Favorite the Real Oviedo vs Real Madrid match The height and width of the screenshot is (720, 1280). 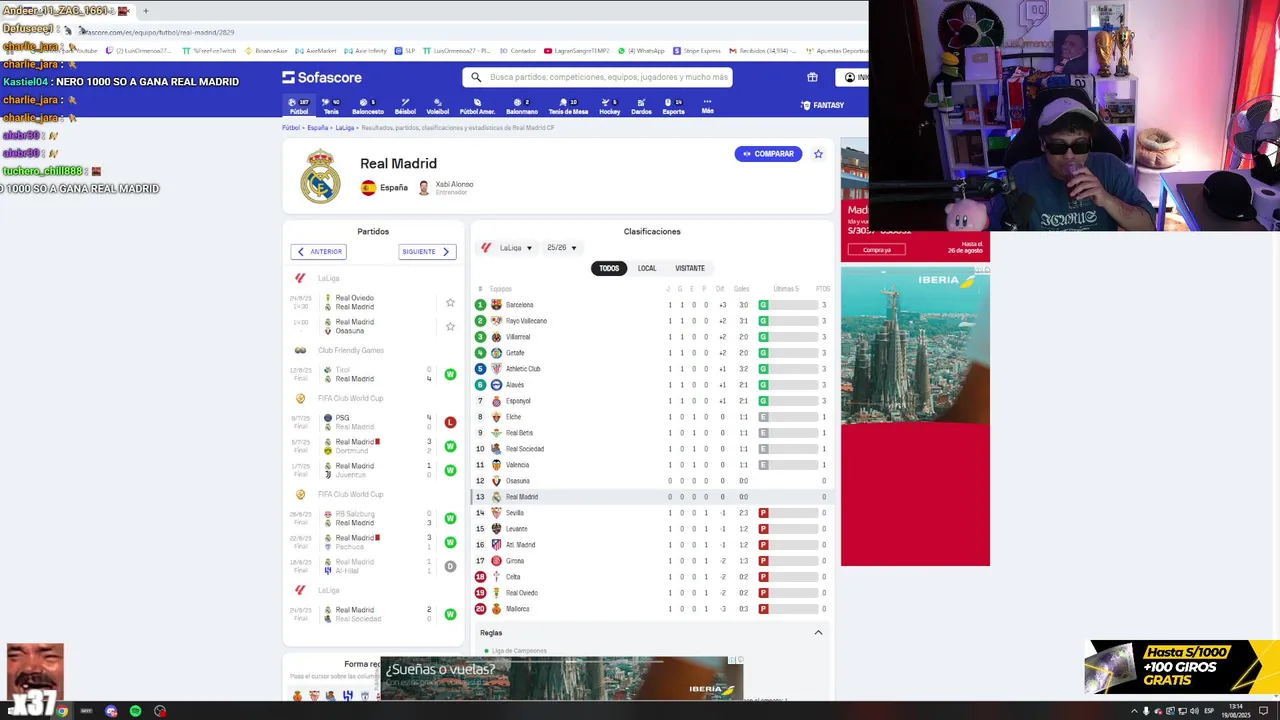point(450,302)
